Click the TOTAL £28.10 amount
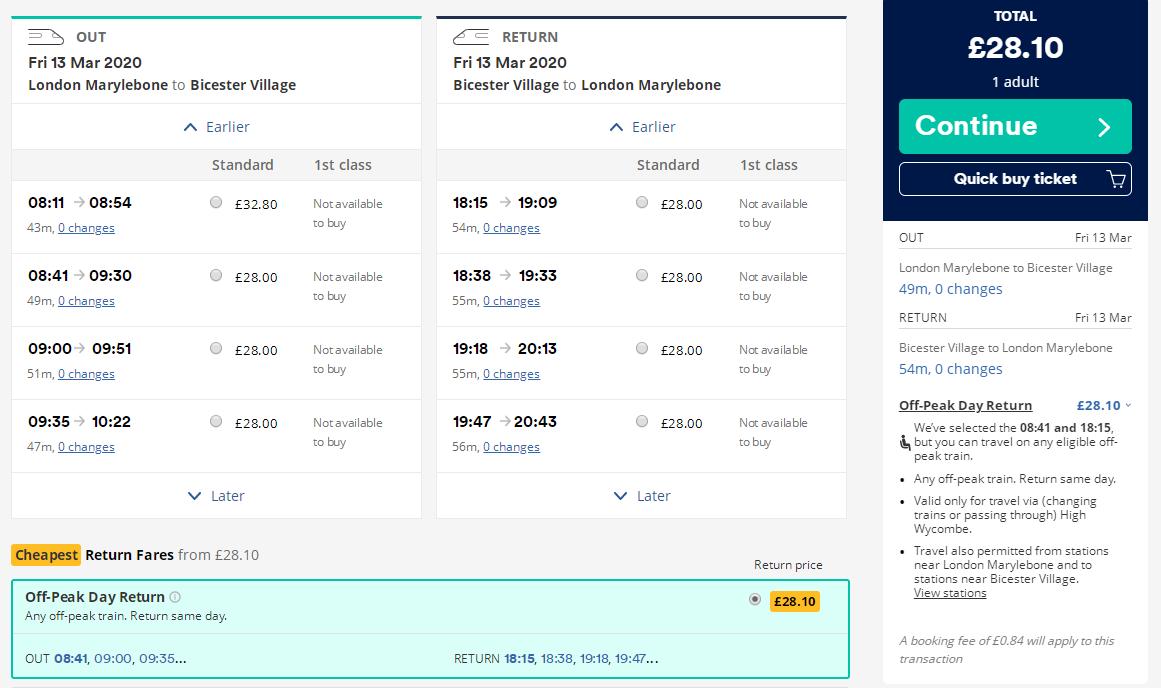Image resolution: width=1161 pixels, height=688 pixels. coord(1015,48)
